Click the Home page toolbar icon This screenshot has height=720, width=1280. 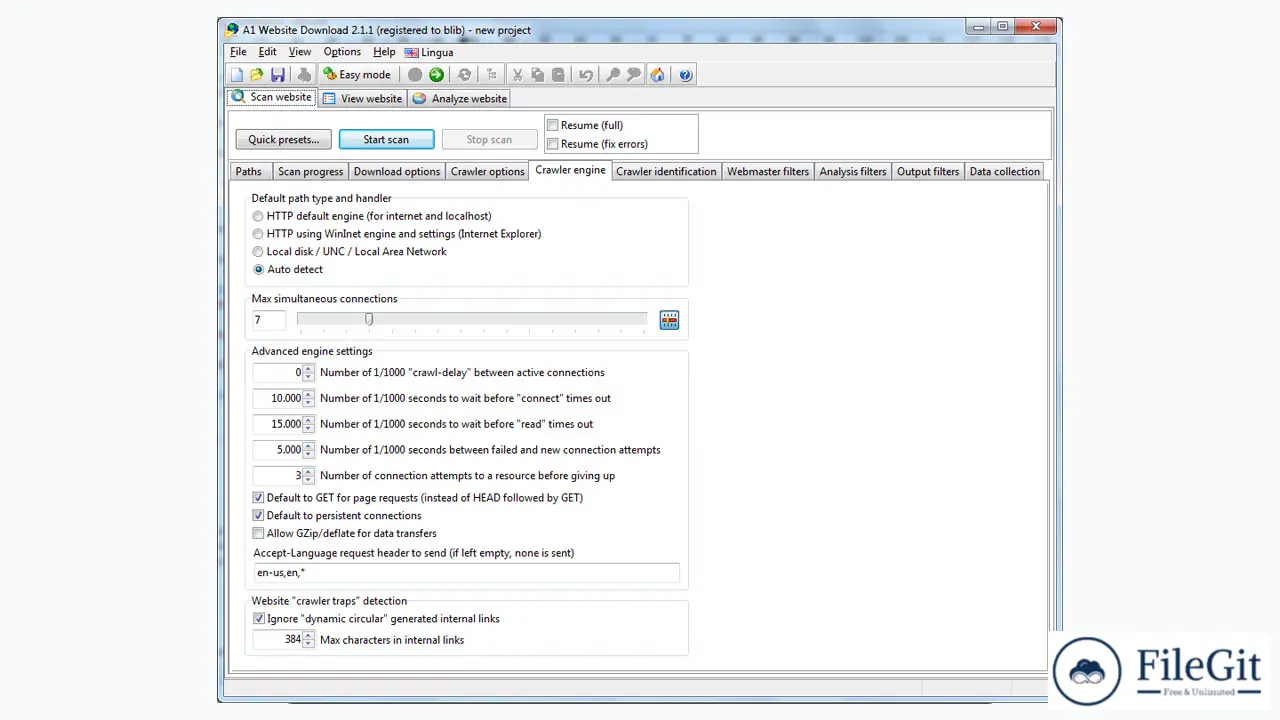(x=657, y=75)
